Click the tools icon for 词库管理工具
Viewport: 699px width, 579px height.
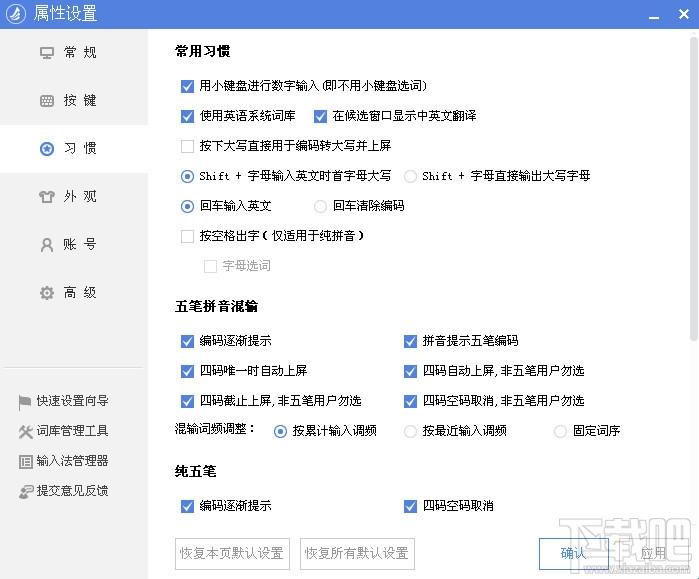(x=25, y=431)
